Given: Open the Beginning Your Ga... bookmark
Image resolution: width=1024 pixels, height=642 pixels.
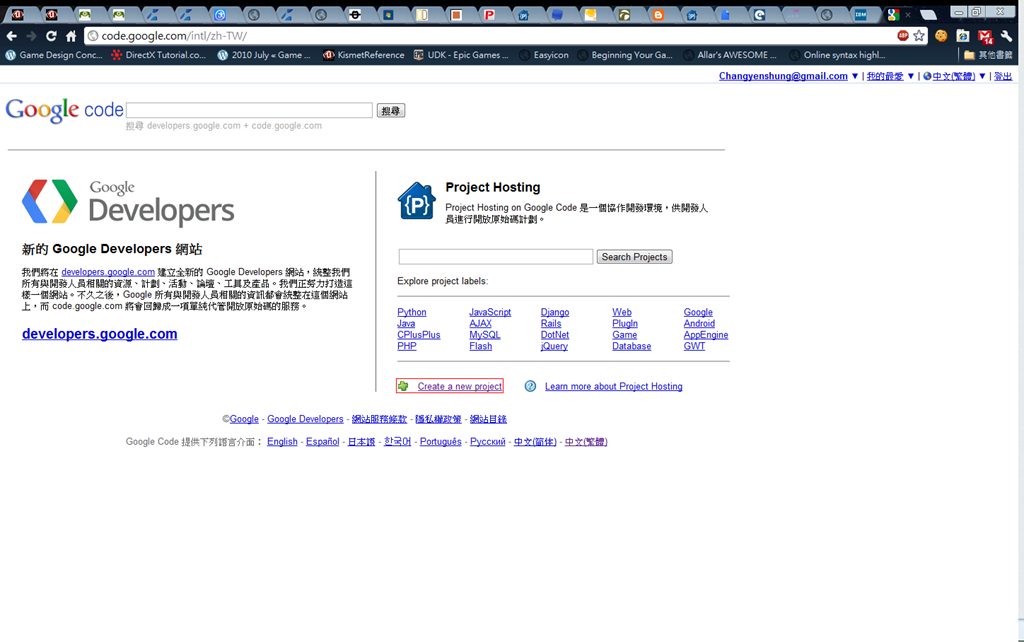Looking at the screenshot, I should [x=625, y=55].
